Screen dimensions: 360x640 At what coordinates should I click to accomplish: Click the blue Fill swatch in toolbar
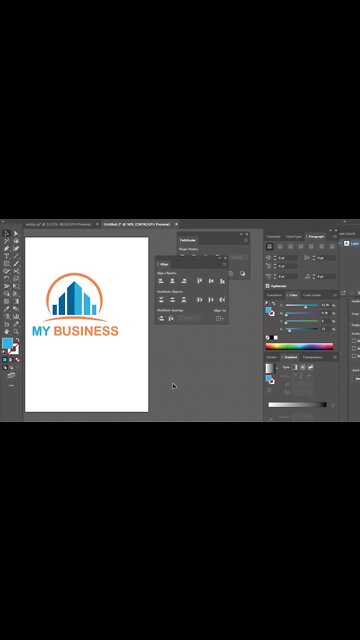pos(7,343)
